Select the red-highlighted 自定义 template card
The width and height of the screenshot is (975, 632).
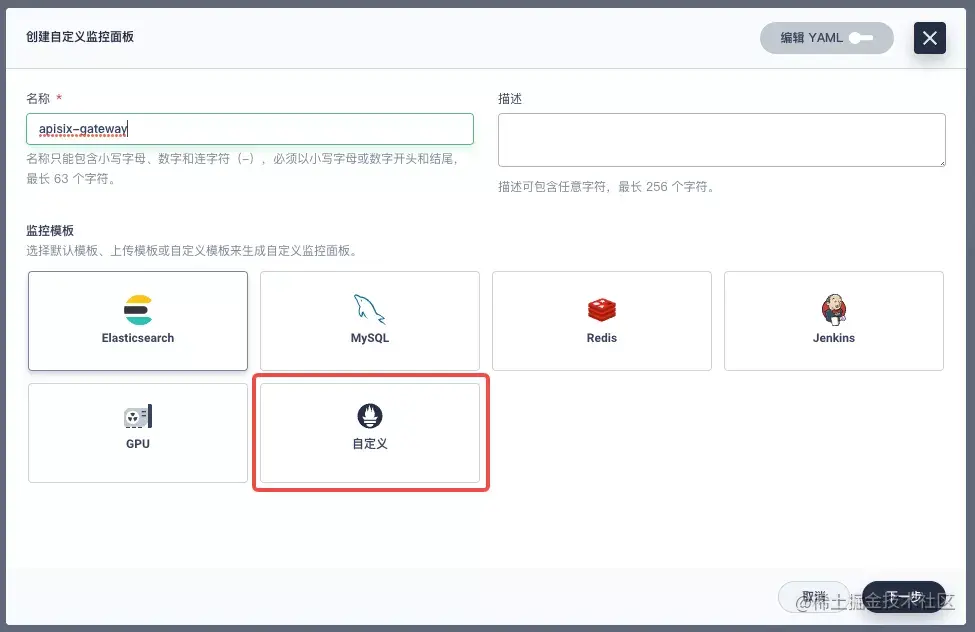[369, 432]
